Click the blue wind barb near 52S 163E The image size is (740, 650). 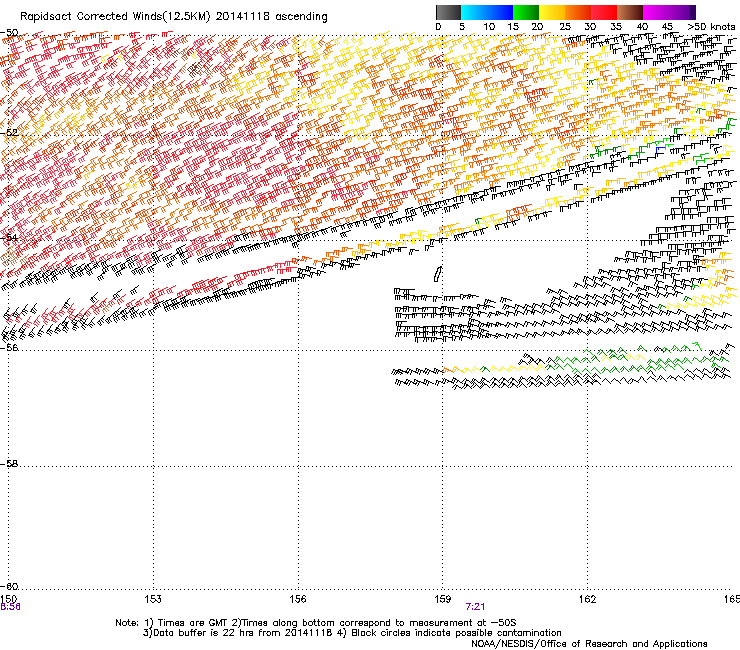point(660,150)
